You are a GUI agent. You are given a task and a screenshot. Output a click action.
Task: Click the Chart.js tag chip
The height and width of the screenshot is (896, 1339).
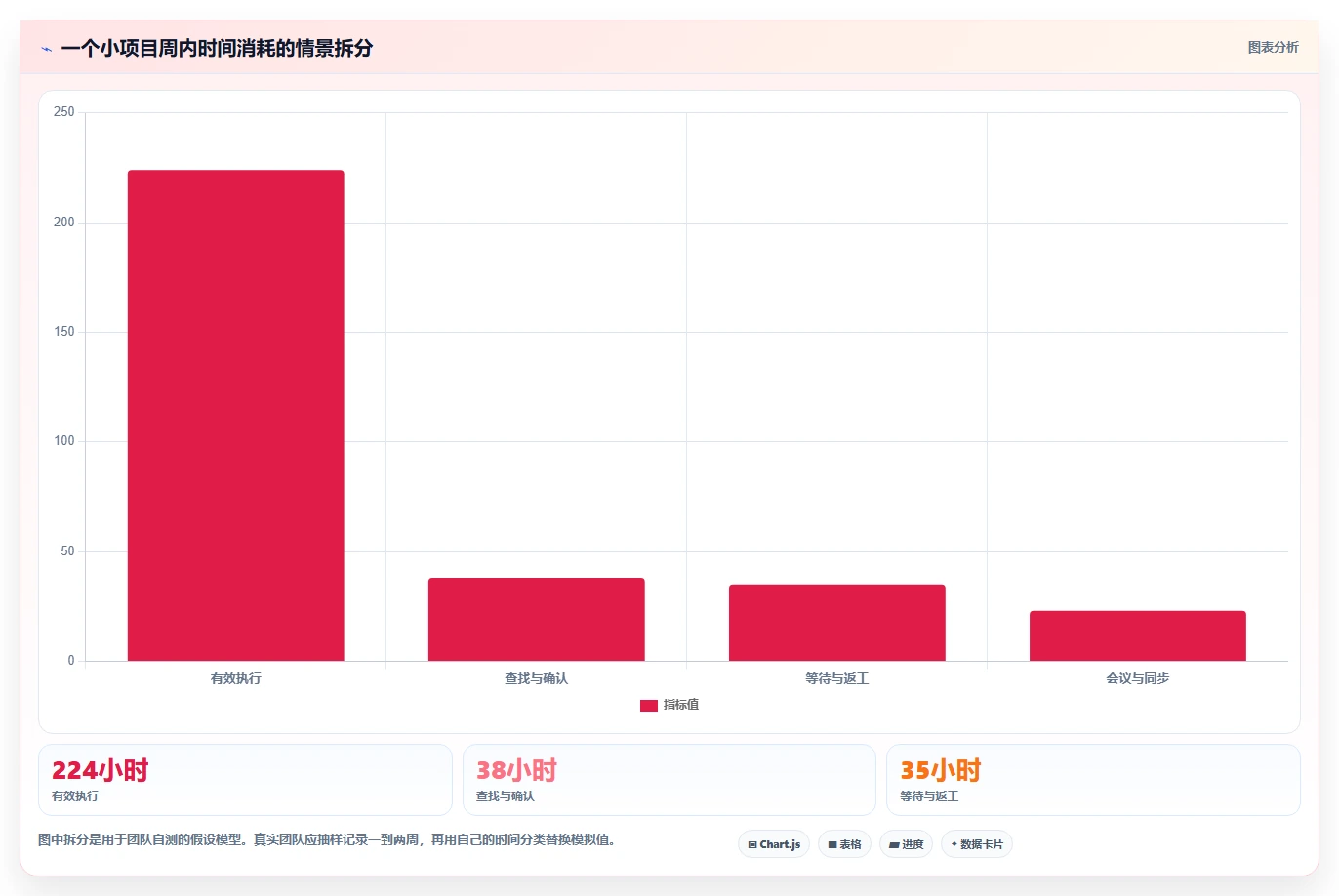click(x=774, y=844)
